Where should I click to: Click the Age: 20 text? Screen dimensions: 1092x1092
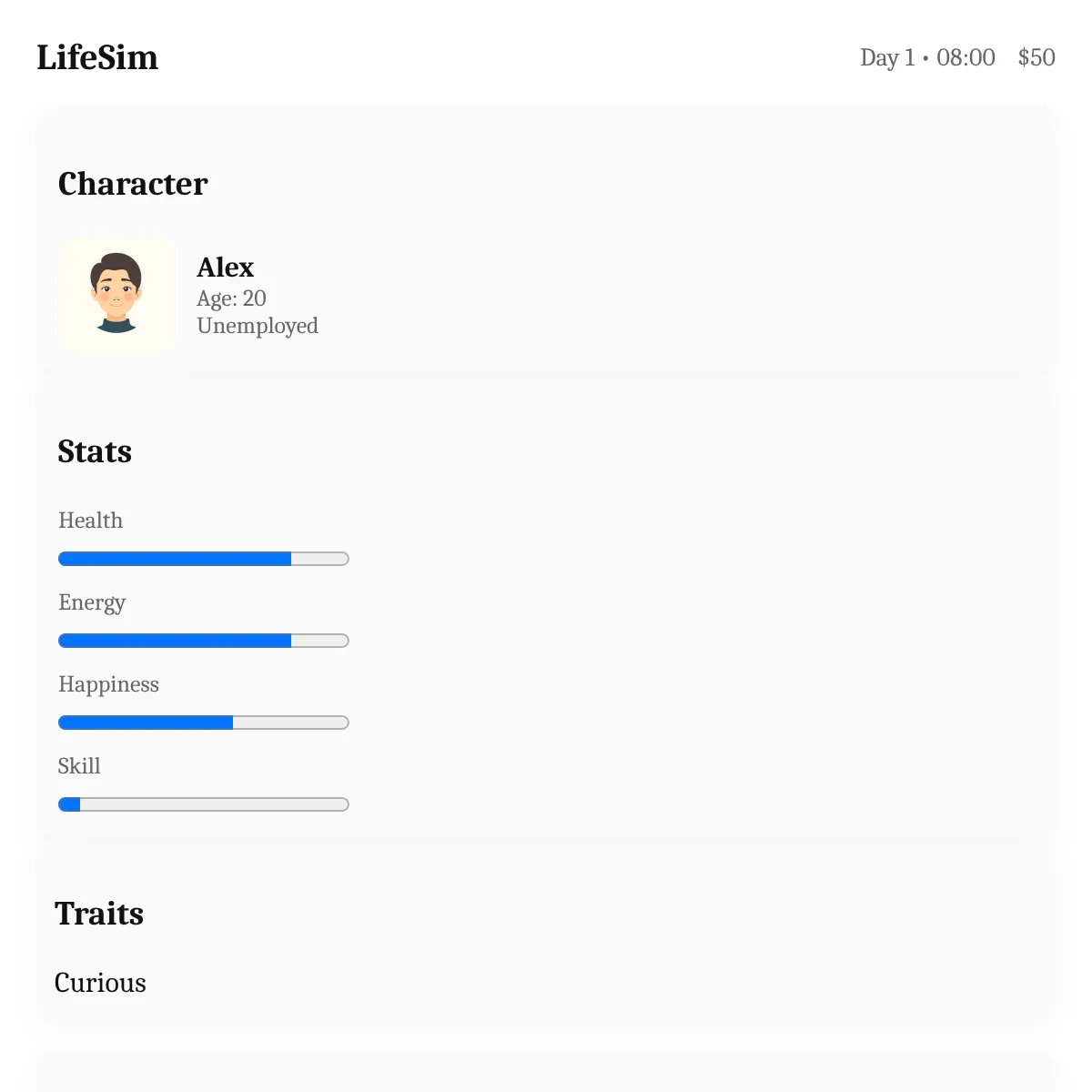click(231, 298)
